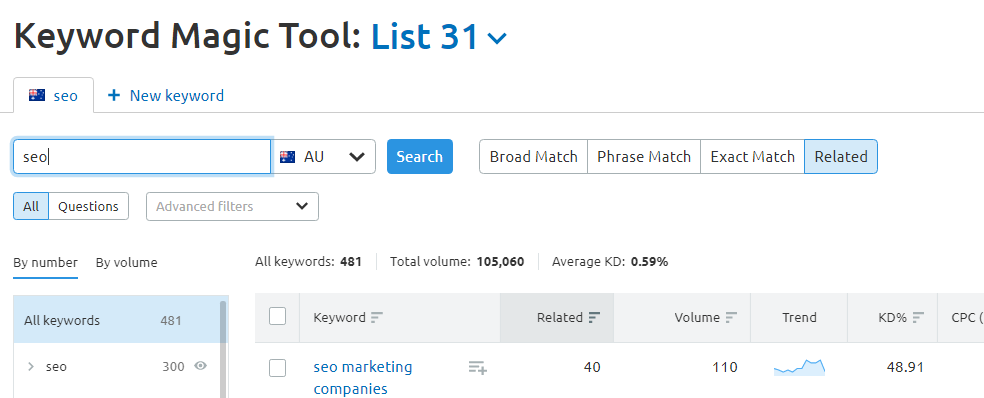Click the Trend column header
Screen dimensions: 984x398
coord(799,318)
